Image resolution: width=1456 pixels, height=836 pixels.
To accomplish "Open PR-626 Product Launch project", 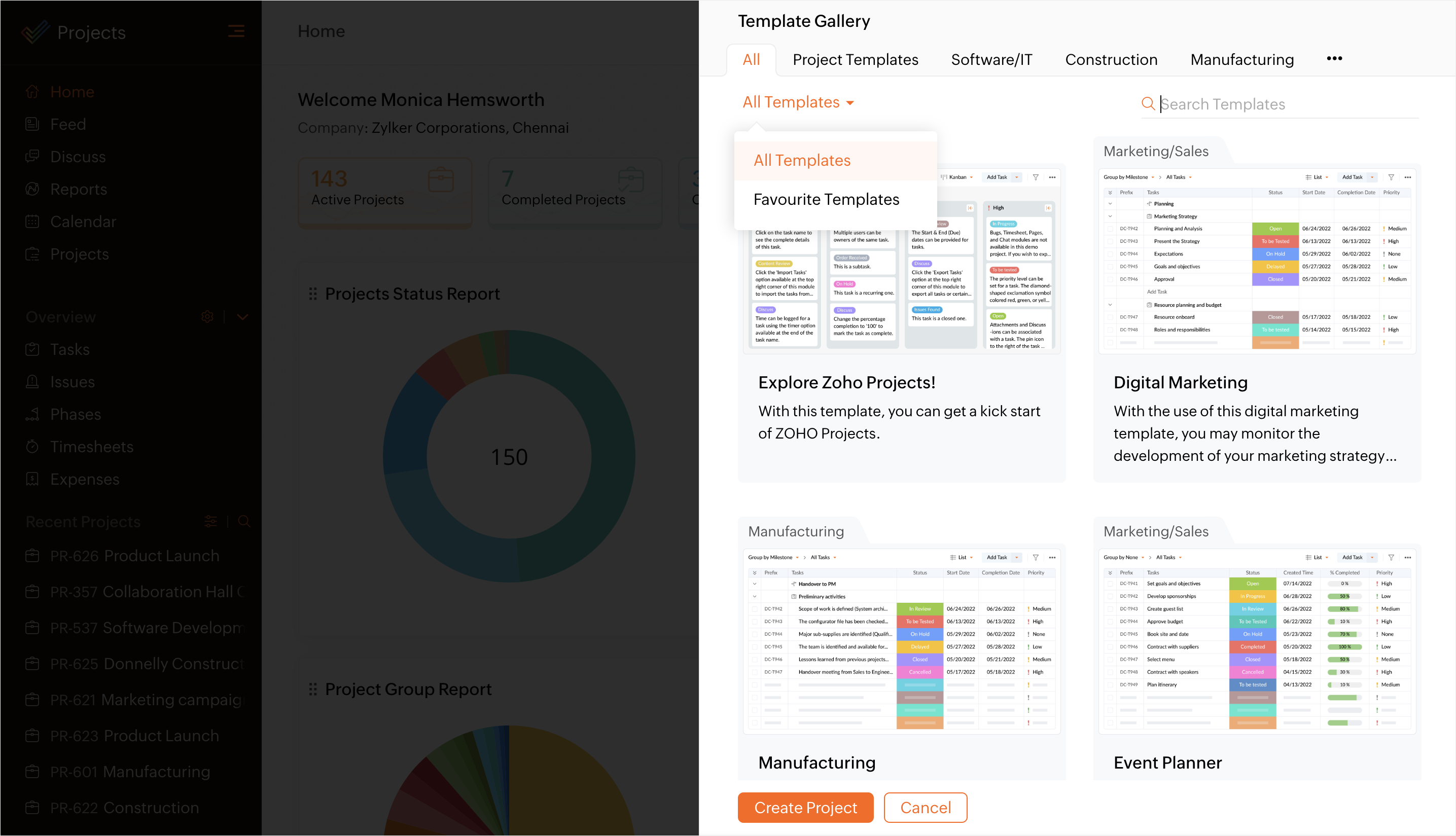I will tap(134, 556).
